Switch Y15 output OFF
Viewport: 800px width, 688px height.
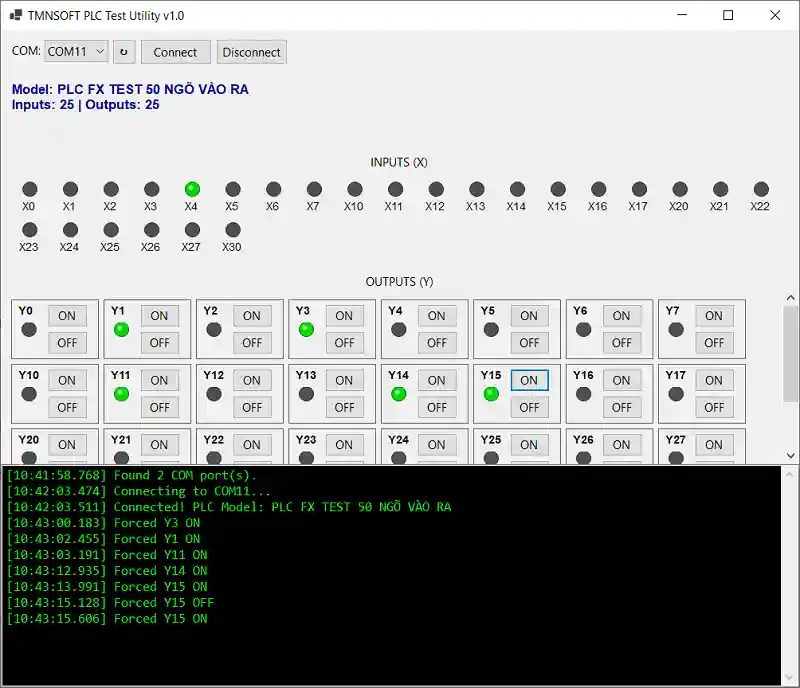529,407
